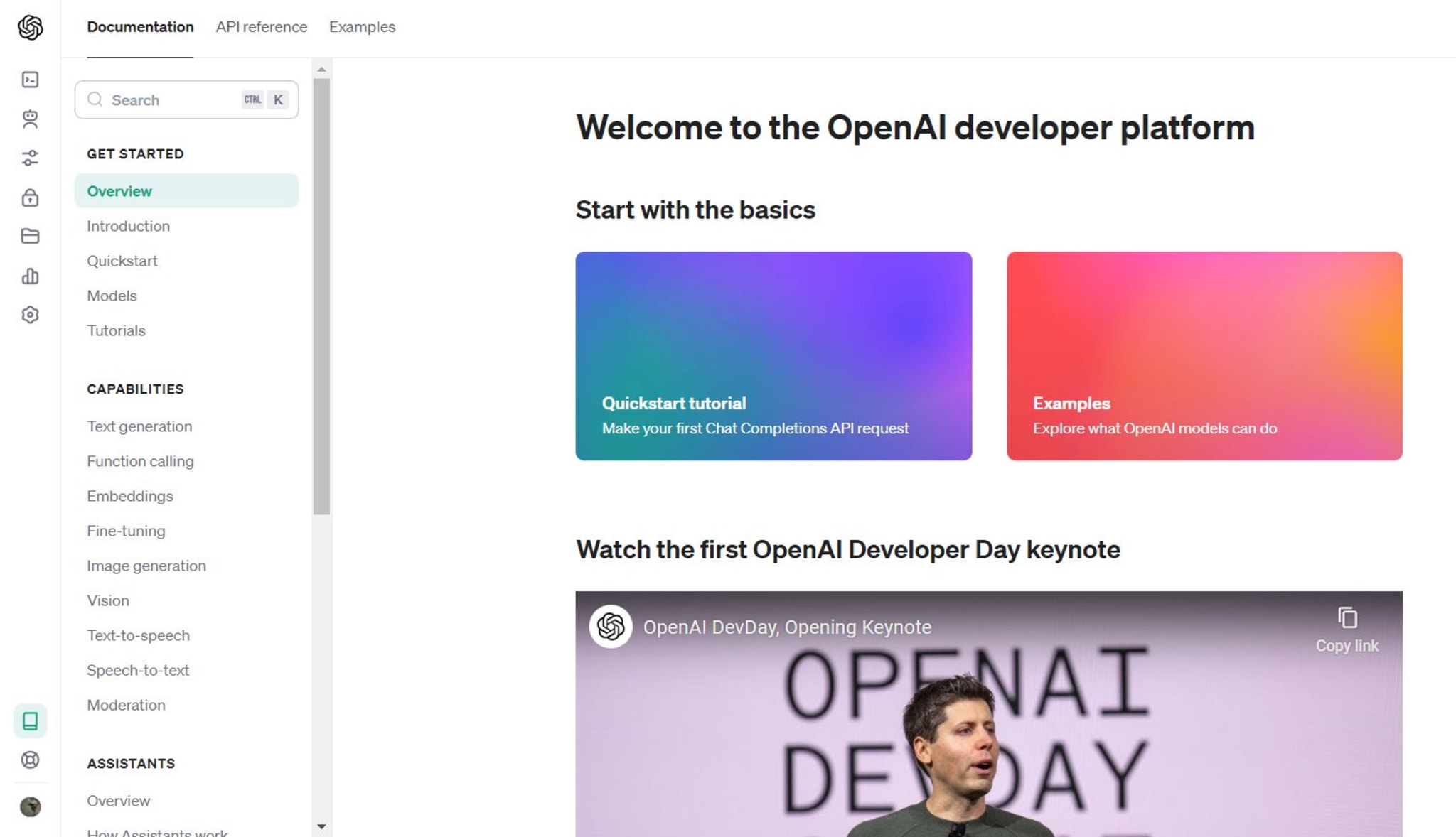Click the Welcome to the OpenAI developer platform heading
The image size is (1456, 837).
coord(915,128)
